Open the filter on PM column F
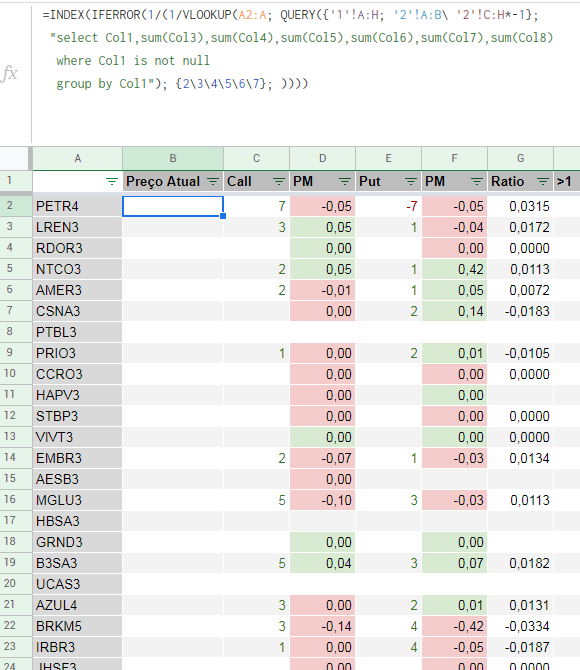Image resolution: width=580 pixels, height=670 pixels. click(x=477, y=182)
